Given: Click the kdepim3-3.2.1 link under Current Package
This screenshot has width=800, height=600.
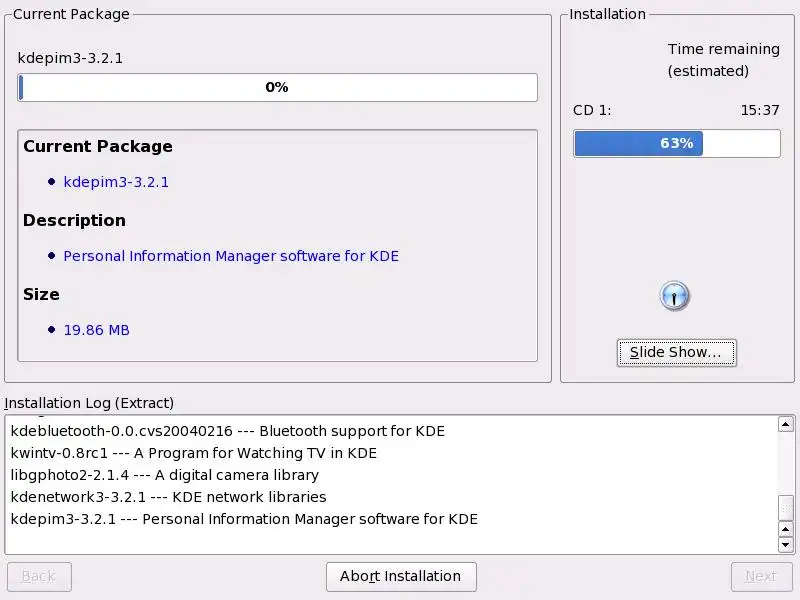Looking at the screenshot, I should [x=116, y=182].
